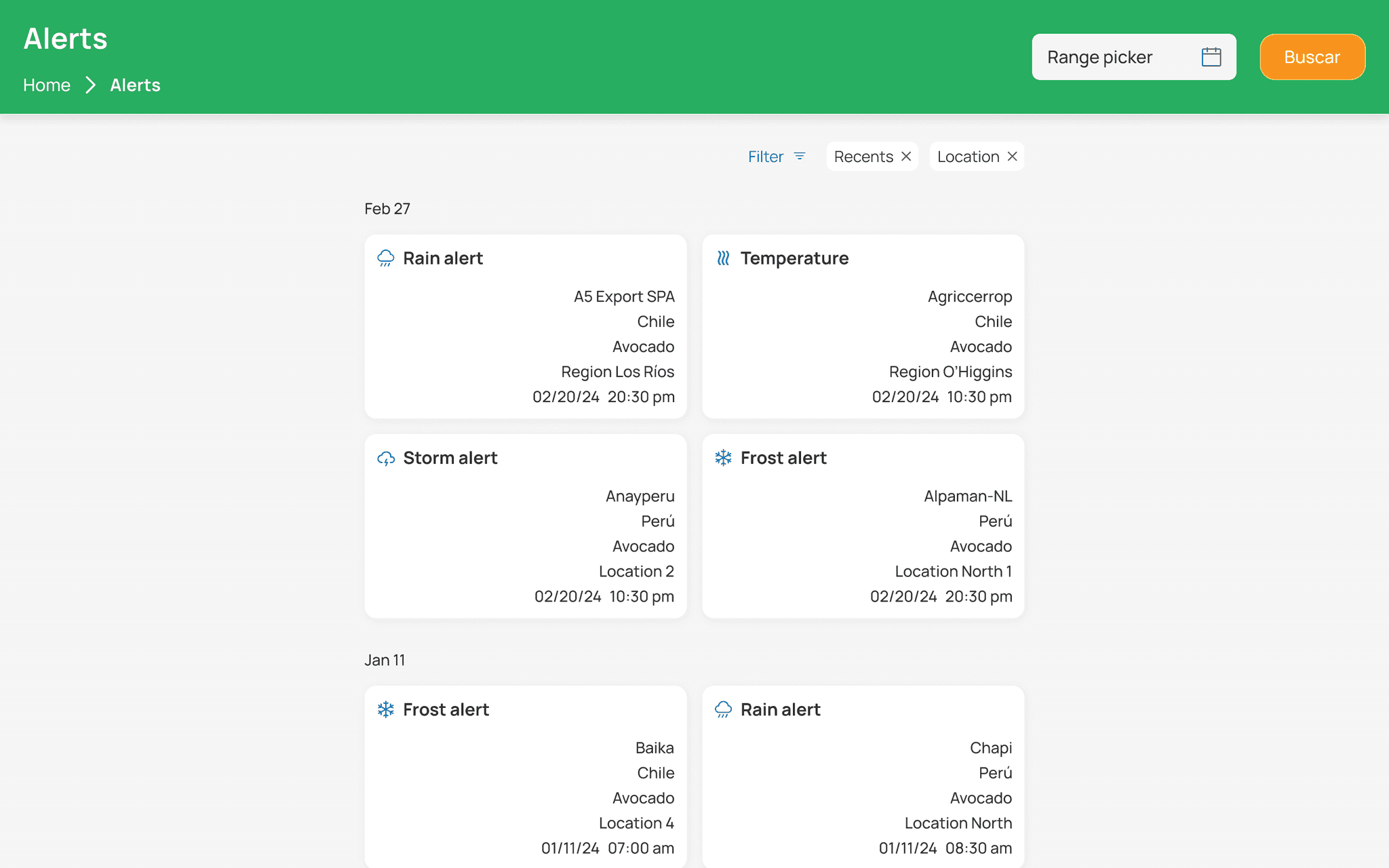Open the Storm alert card for Anayperu

[525, 526]
